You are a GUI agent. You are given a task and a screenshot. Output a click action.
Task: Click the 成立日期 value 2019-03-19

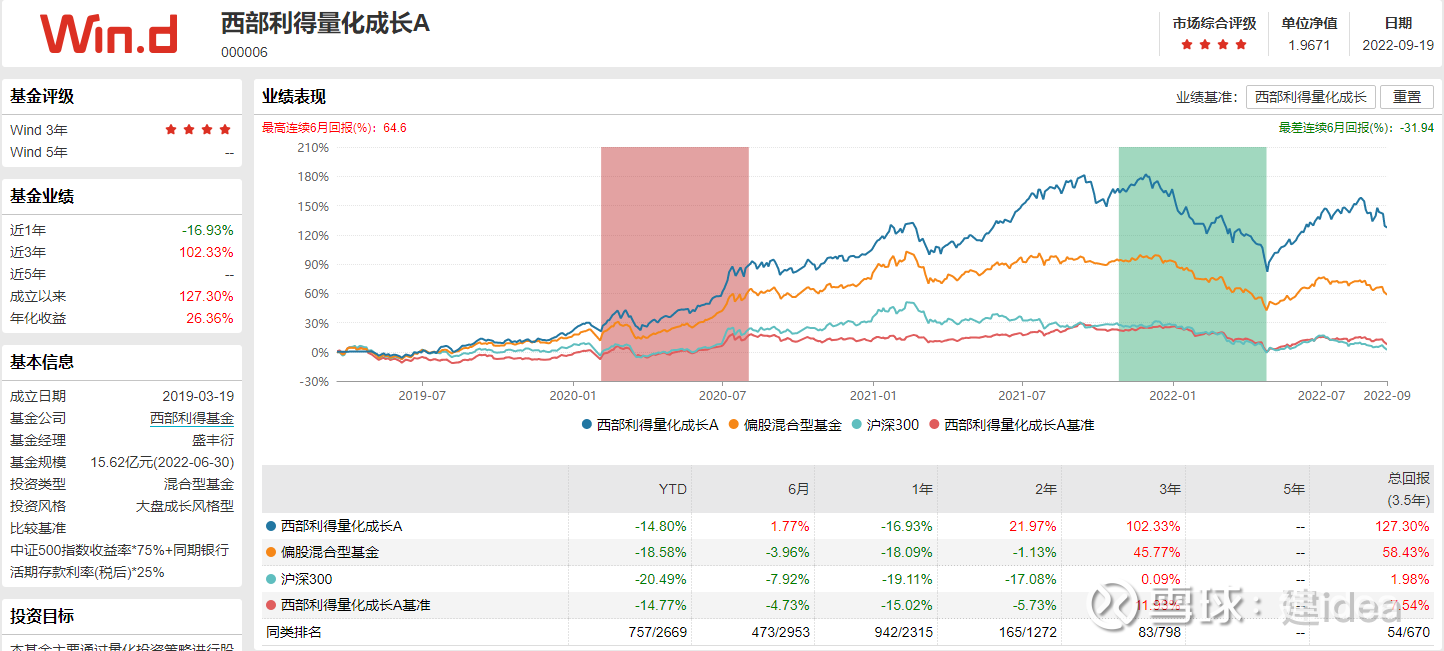198,396
